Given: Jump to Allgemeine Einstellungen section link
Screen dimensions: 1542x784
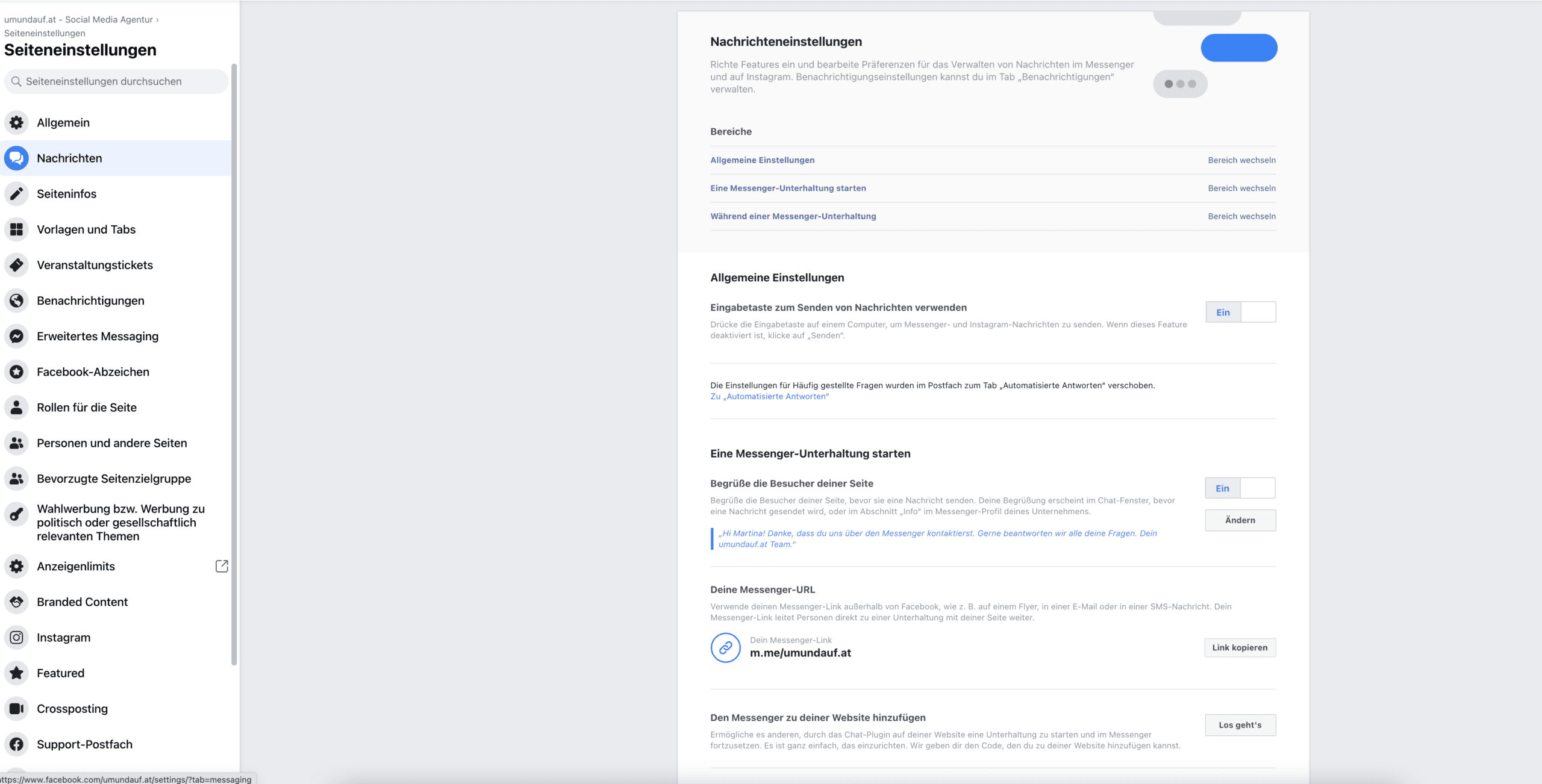Looking at the screenshot, I should pyautogui.click(x=762, y=160).
